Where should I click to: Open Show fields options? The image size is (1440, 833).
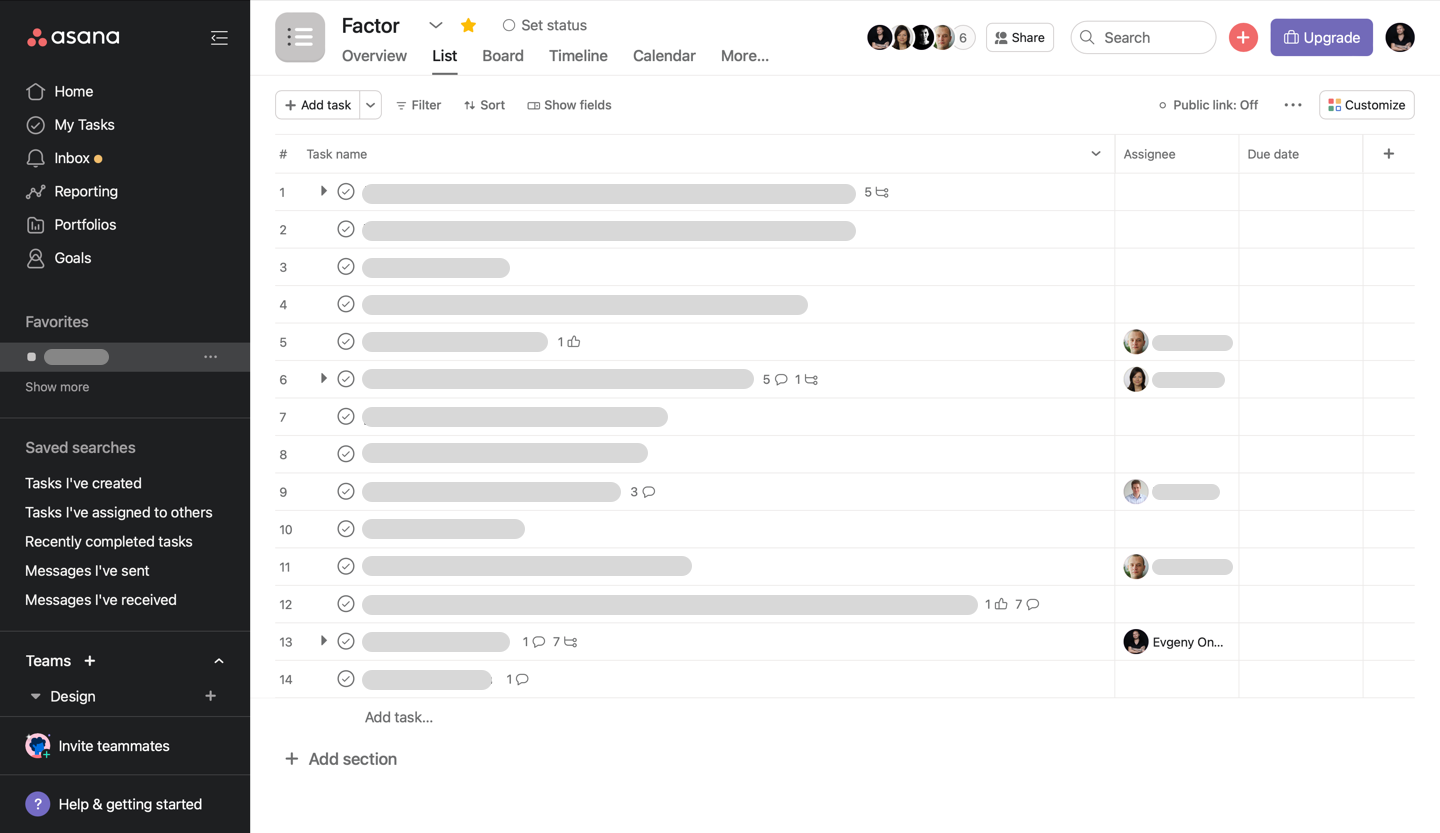(569, 104)
